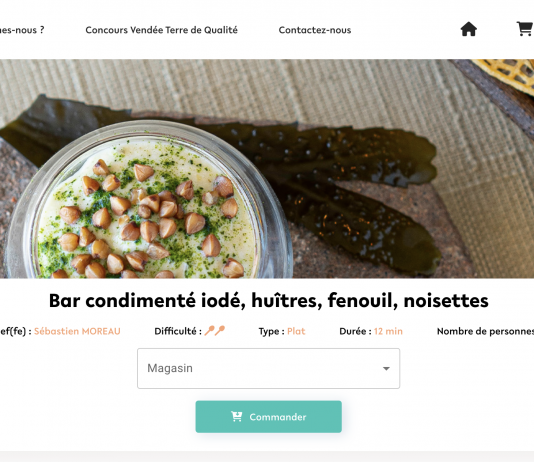The image size is (534, 462).
Task: Click the recipe title heading
Action: (x=268, y=301)
